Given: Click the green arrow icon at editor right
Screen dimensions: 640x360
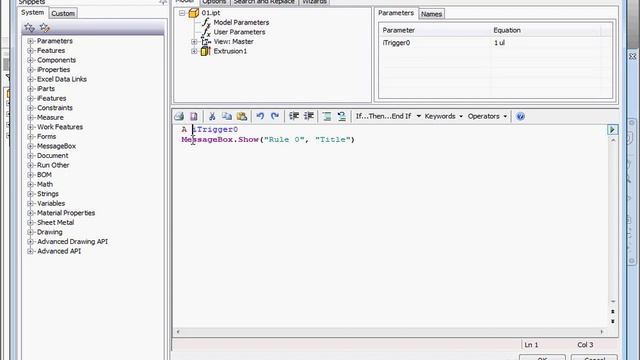Looking at the screenshot, I should point(612,130).
